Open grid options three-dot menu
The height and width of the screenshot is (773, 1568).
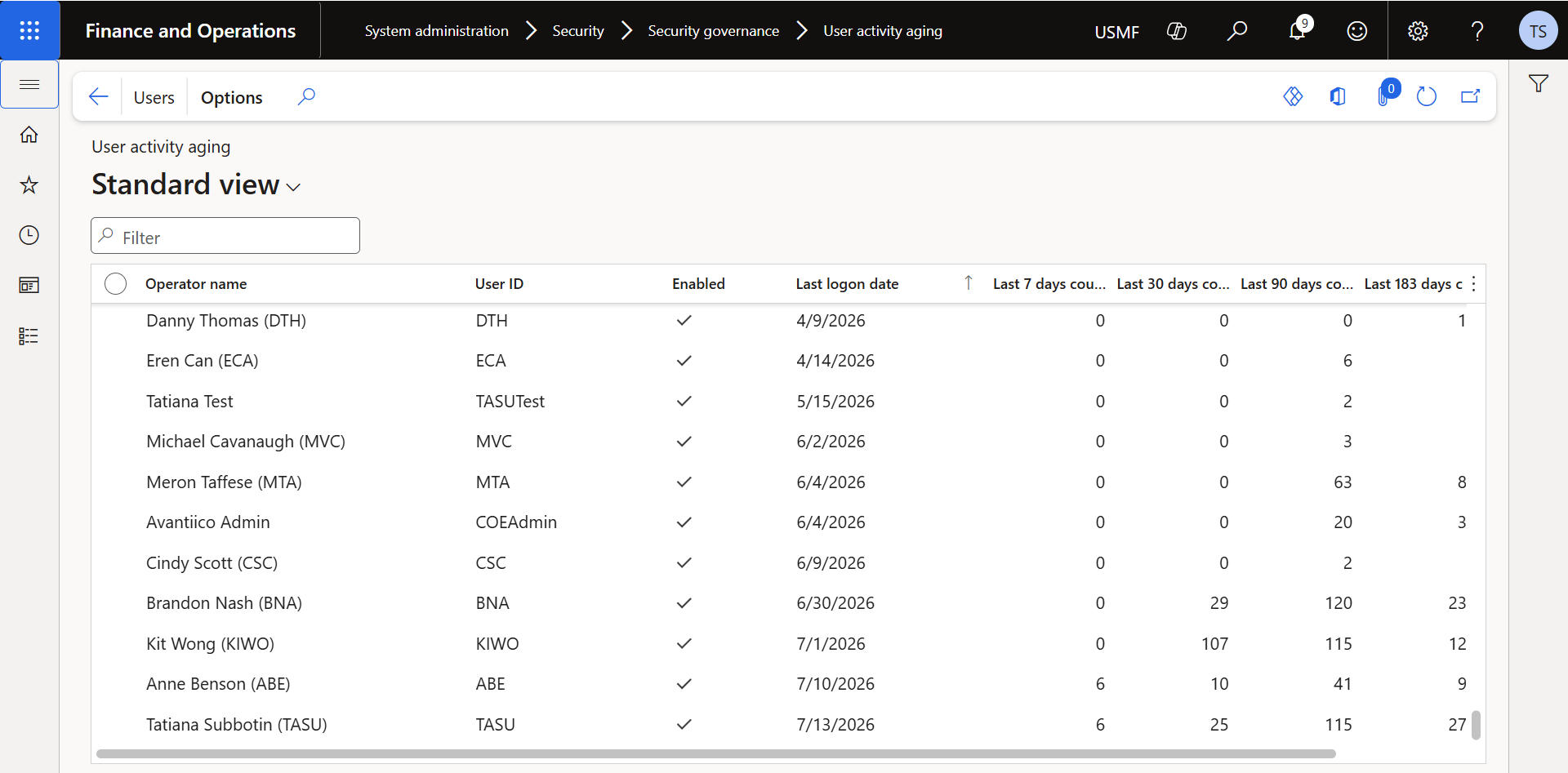pyautogui.click(x=1473, y=284)
